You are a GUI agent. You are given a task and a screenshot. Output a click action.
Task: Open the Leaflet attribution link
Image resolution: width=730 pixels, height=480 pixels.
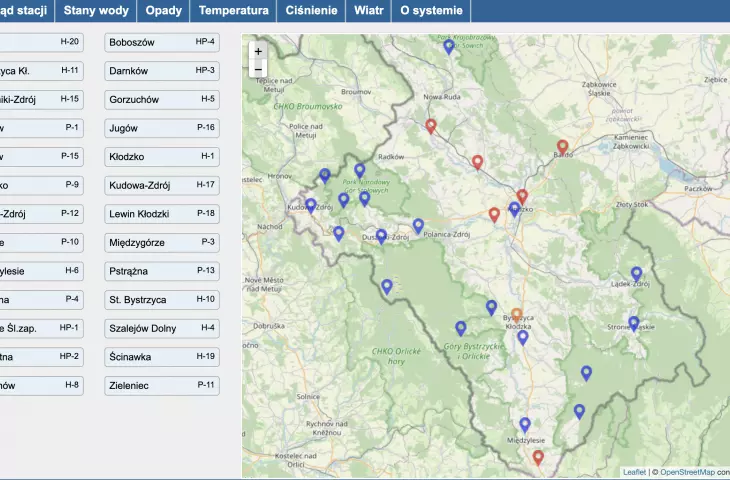(x=634, y=472)
